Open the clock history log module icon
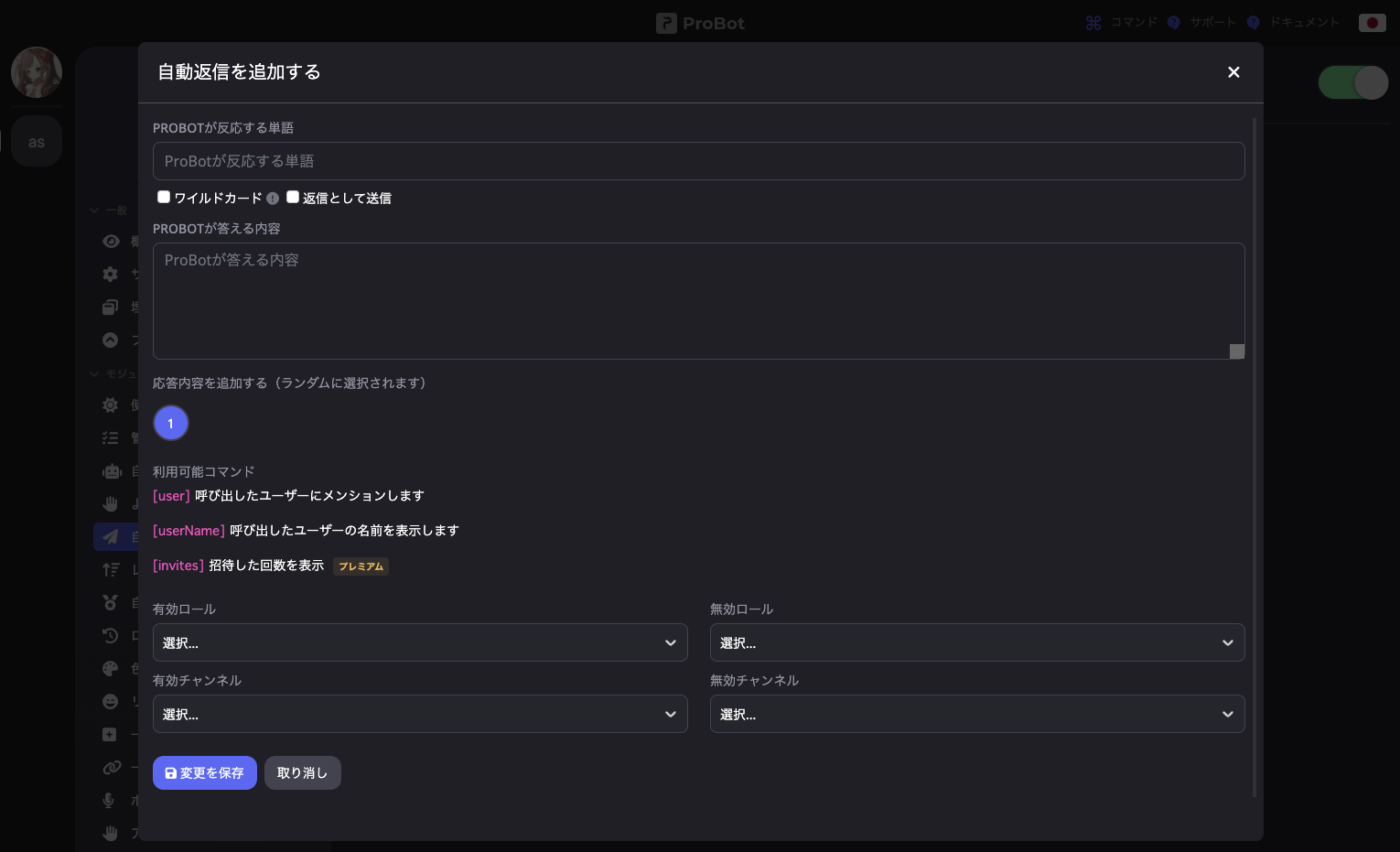The image size is (1400, 852). click(110, 635)
